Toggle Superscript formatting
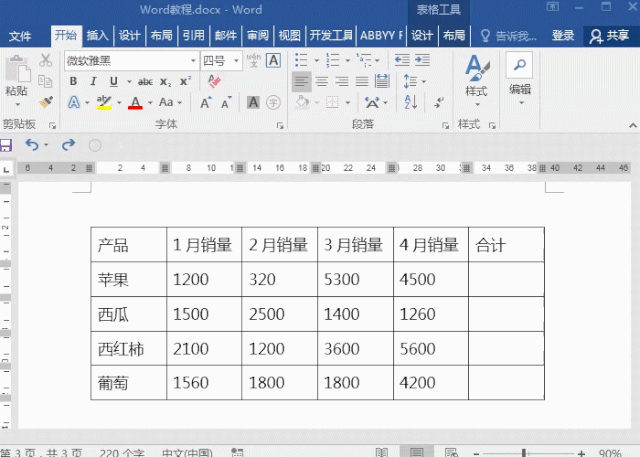The height and width of the screenshot is (457, 640). point(185,81)
